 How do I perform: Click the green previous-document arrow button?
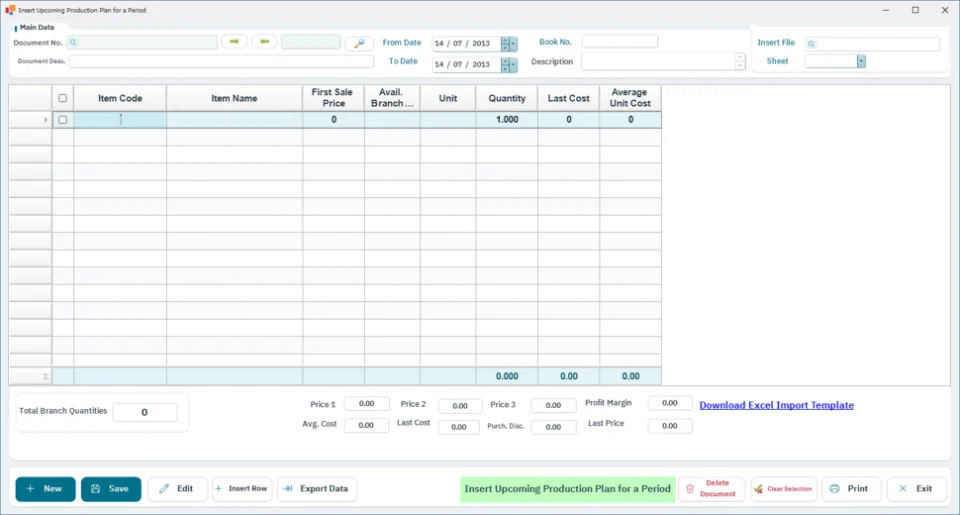(264, 42)
